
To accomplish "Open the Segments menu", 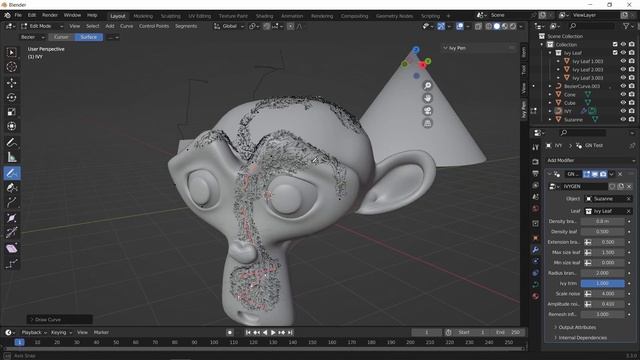I will (x=186, y=26).
